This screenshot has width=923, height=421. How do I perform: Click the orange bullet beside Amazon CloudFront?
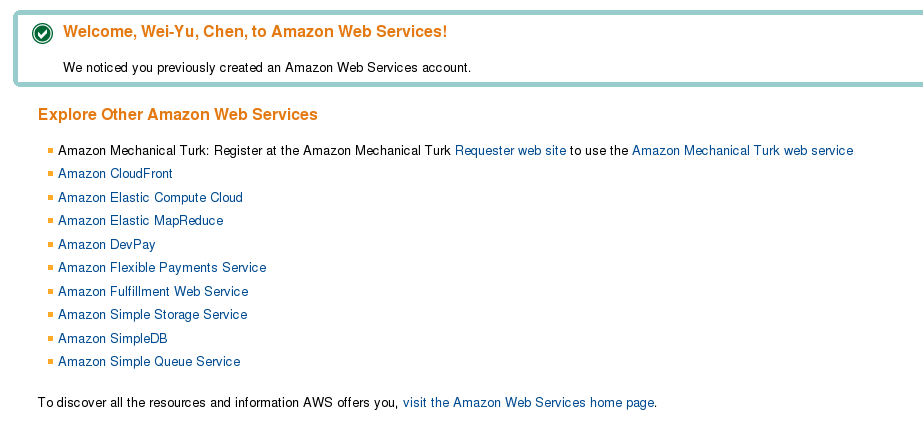[51, 174]
